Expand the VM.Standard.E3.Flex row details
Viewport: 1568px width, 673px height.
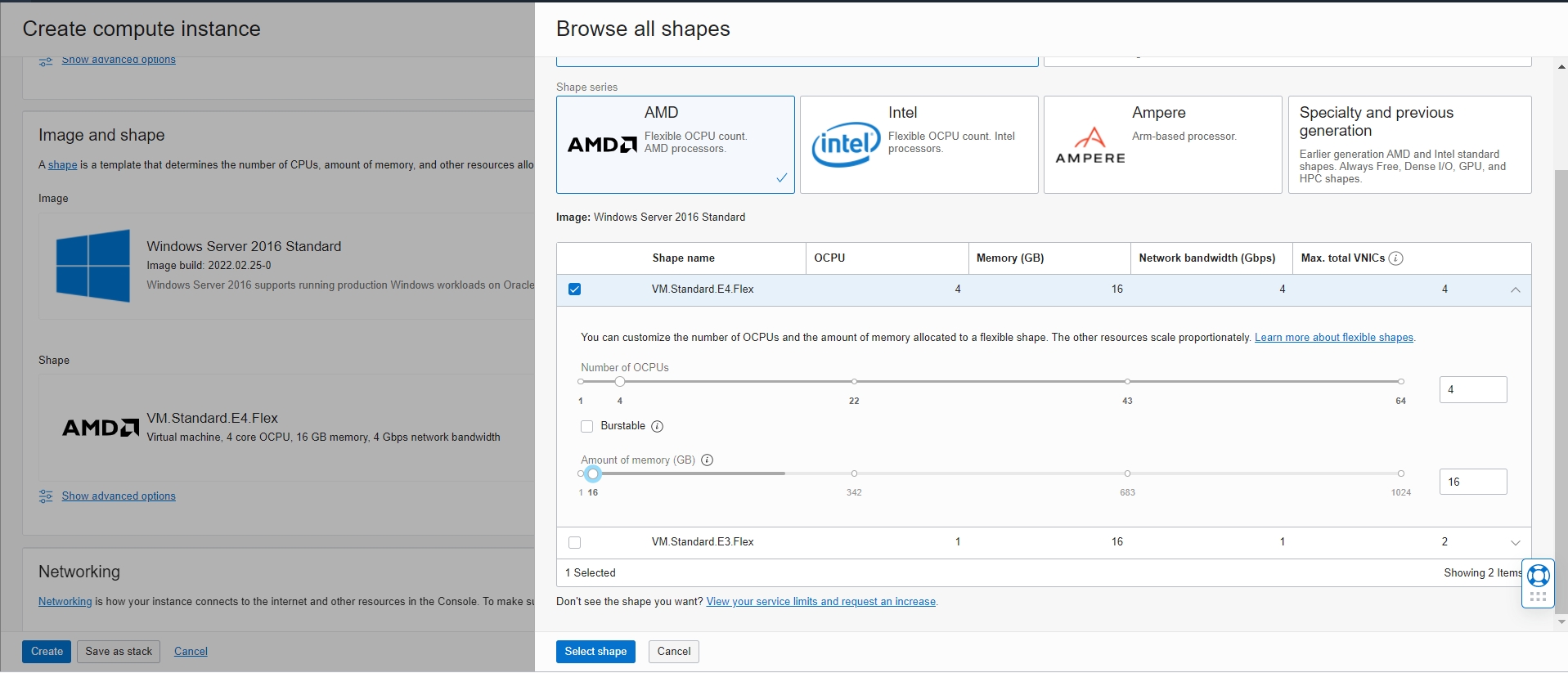[1515, 542]
